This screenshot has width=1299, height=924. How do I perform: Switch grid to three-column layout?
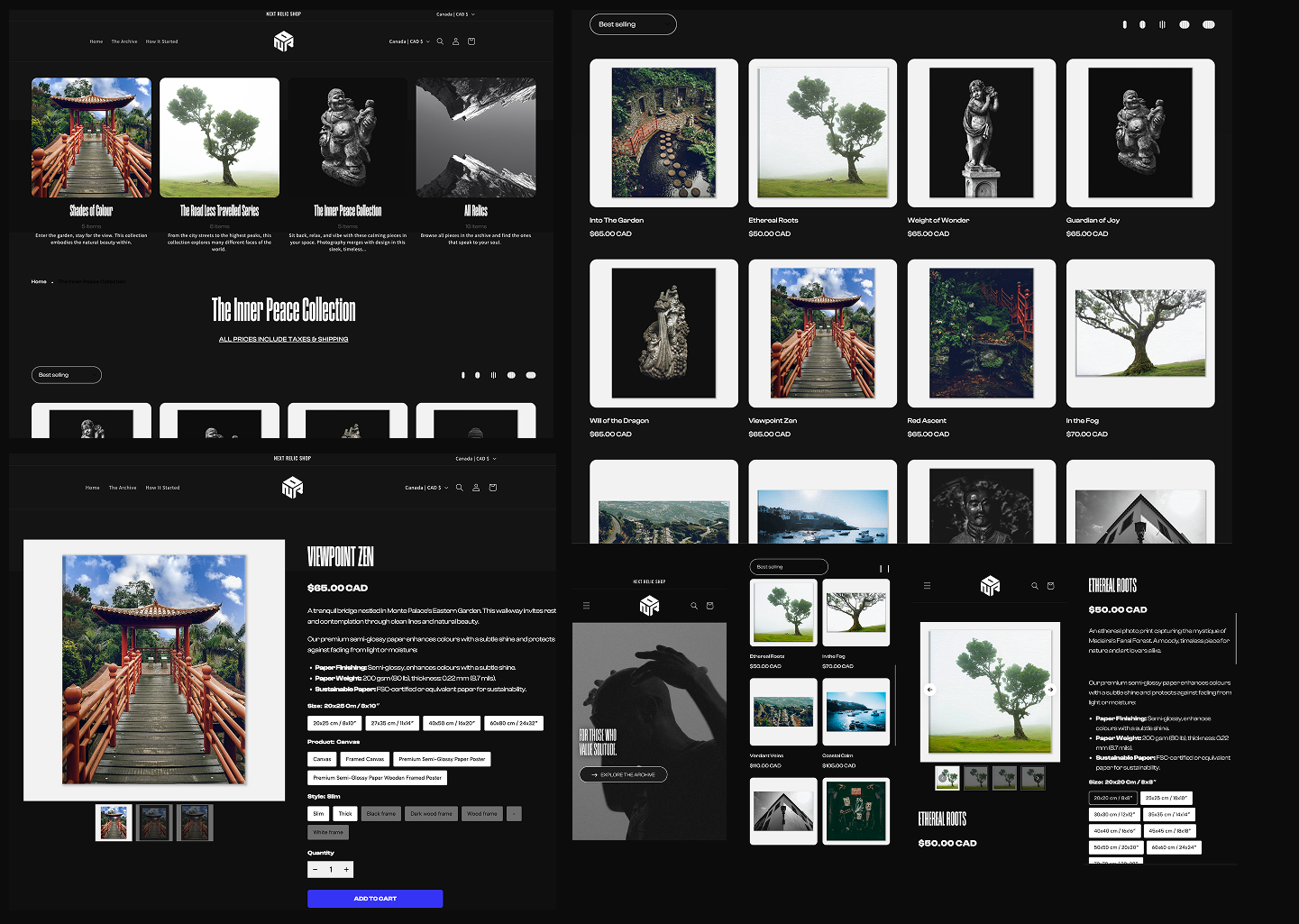point(1162,24)
